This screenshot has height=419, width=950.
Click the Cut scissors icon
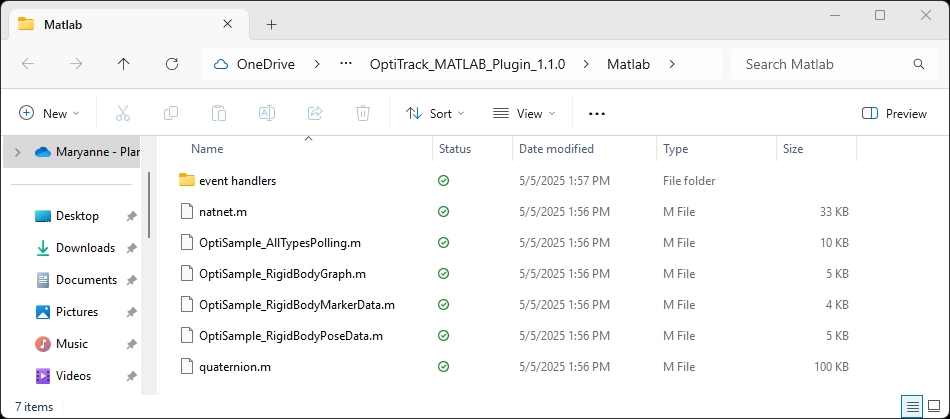(x=123, y=114)
